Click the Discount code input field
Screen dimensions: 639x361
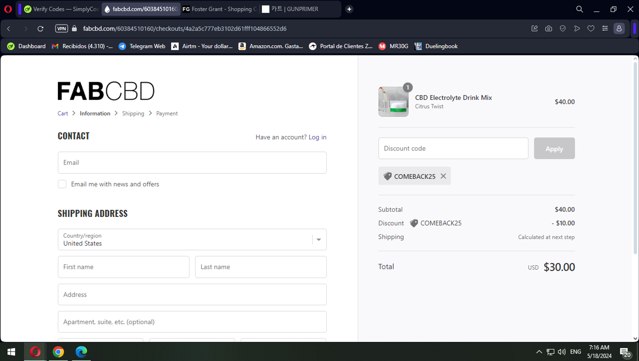tap(453, 148)
